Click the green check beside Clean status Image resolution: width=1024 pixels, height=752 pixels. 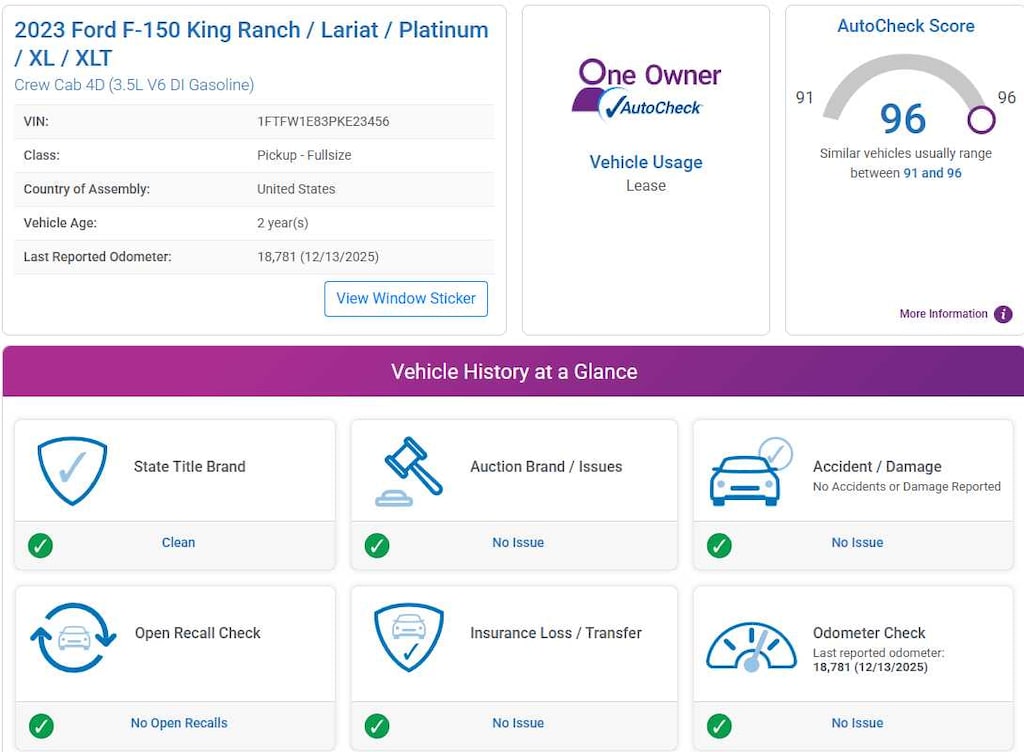41,545
